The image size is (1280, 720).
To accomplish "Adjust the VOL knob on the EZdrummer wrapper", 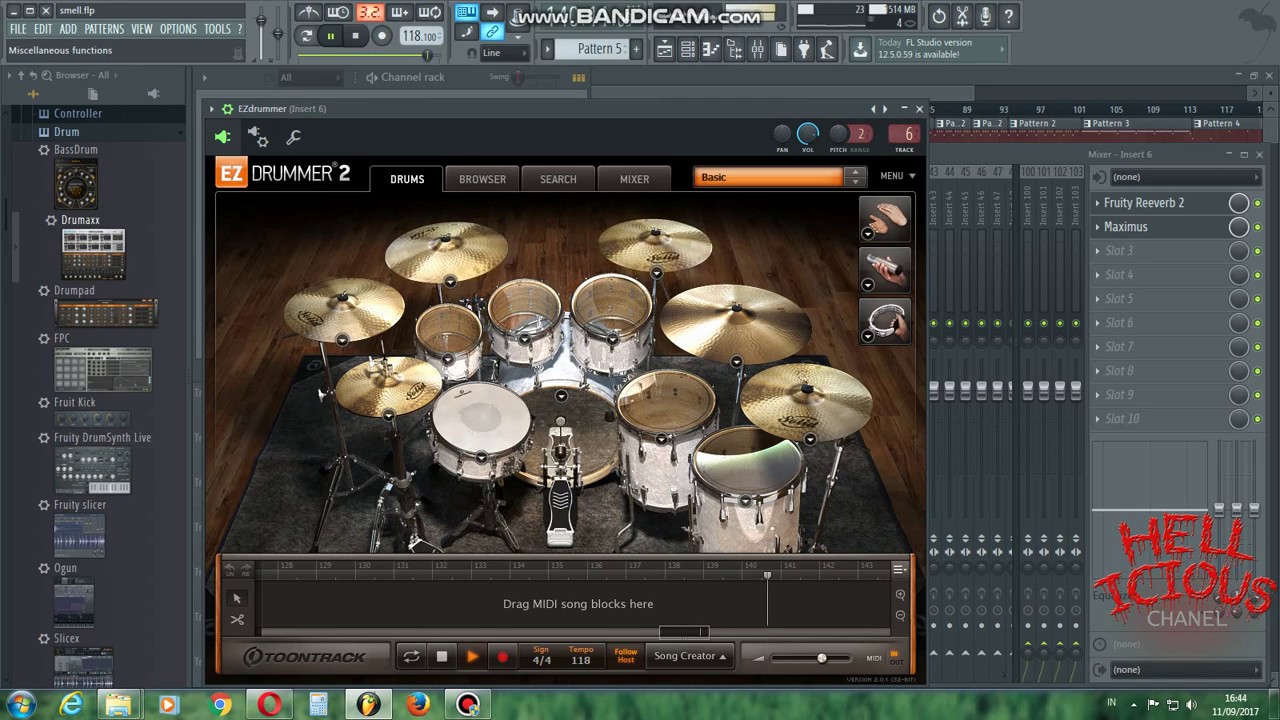I will coord(808,134).
